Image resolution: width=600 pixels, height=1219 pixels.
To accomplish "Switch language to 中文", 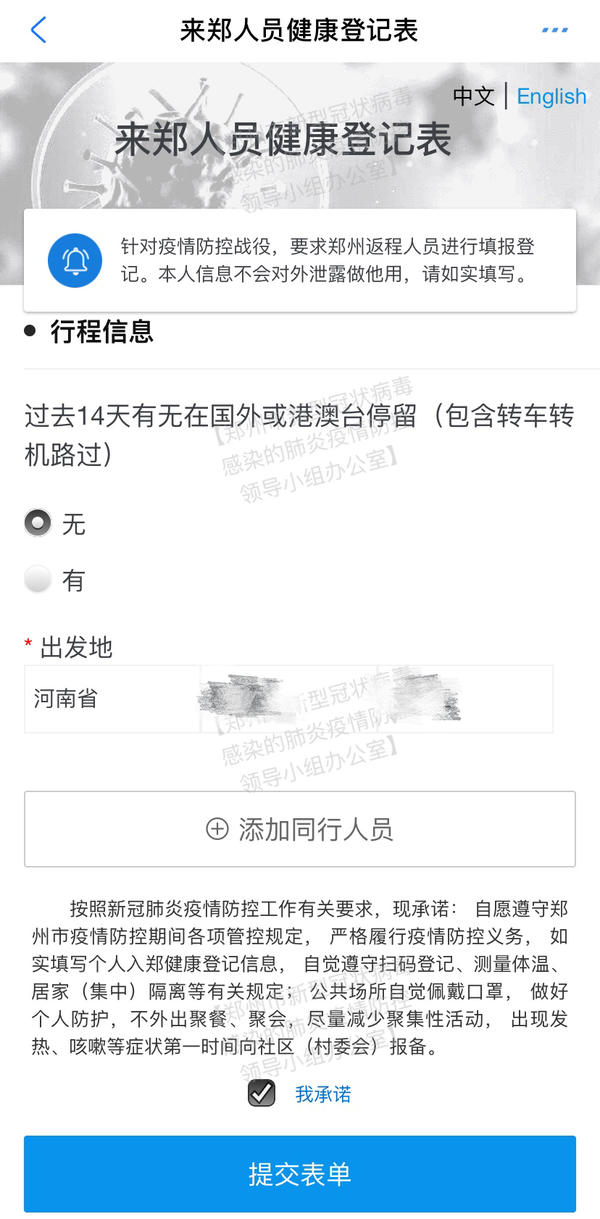I will (474, 96).
